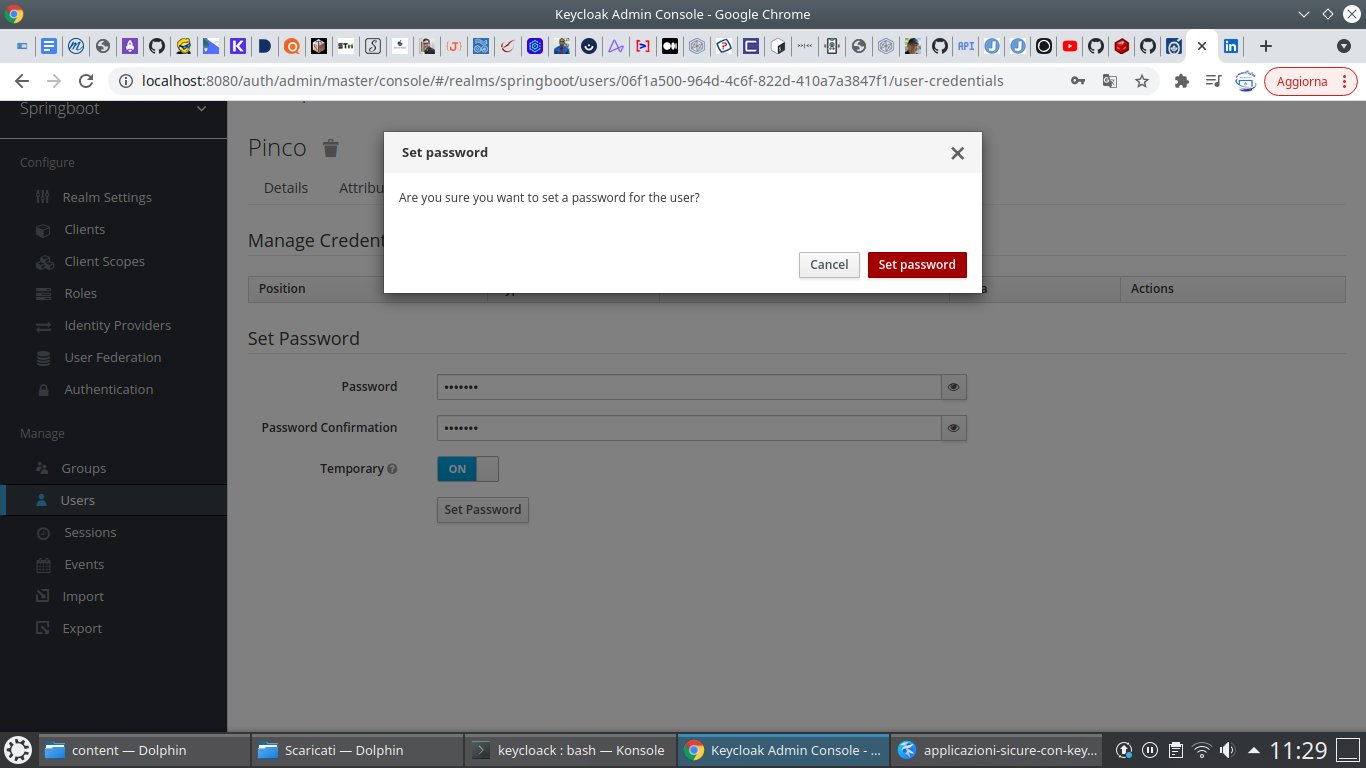The image size is (1366, 768).
Task: Open the tab search dropdown arrow
Action: pyautogui.click(x=1344, y=46)
